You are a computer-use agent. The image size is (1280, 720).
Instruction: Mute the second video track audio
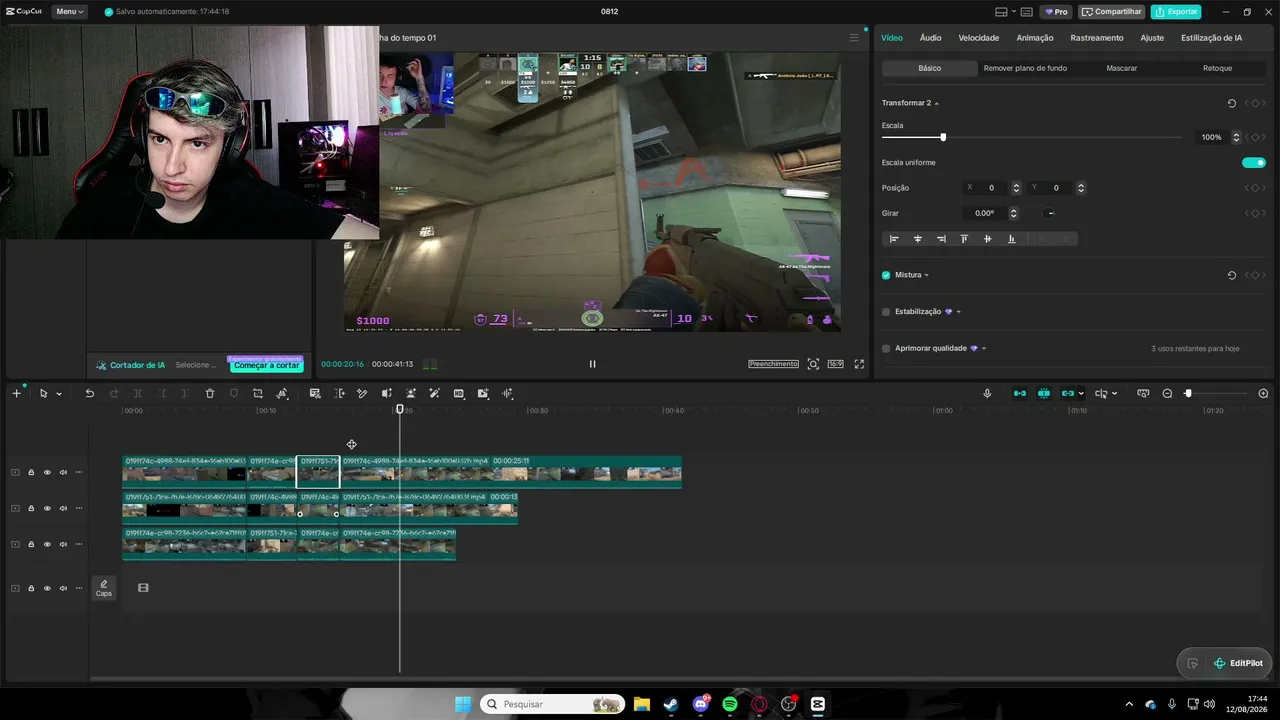[63, 509]
